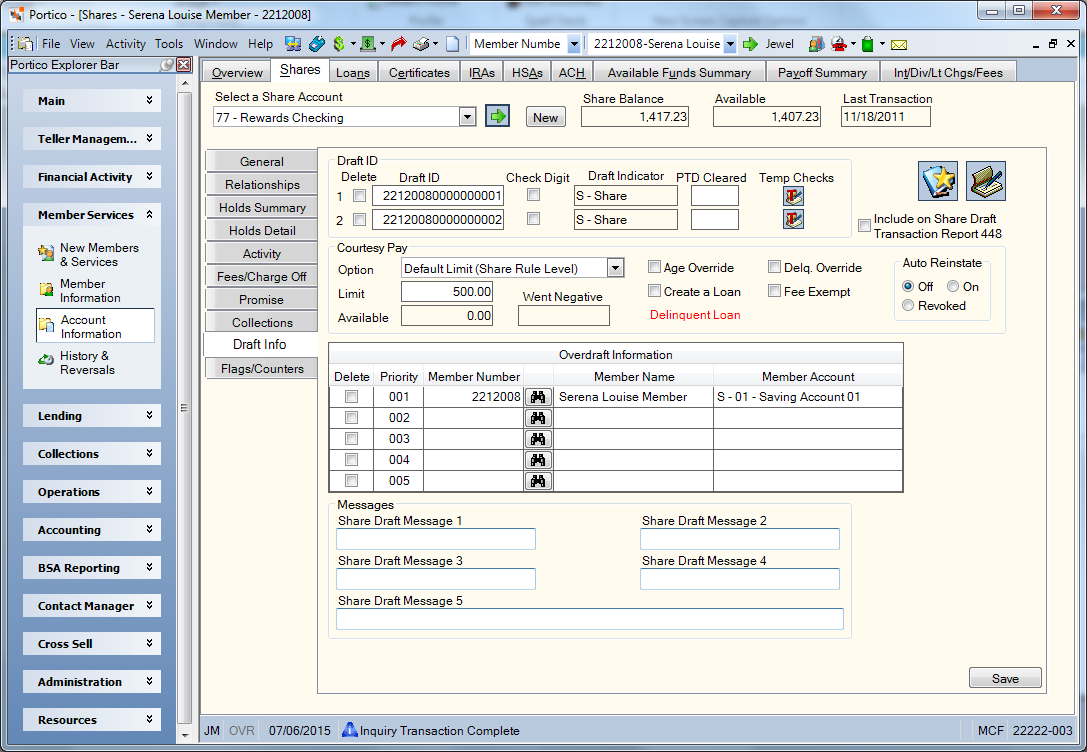The height and width of the screenshot is (752, 1087).
Task: Open the 2212008-Serena Louise member dropdown
Action: (730, 44)
